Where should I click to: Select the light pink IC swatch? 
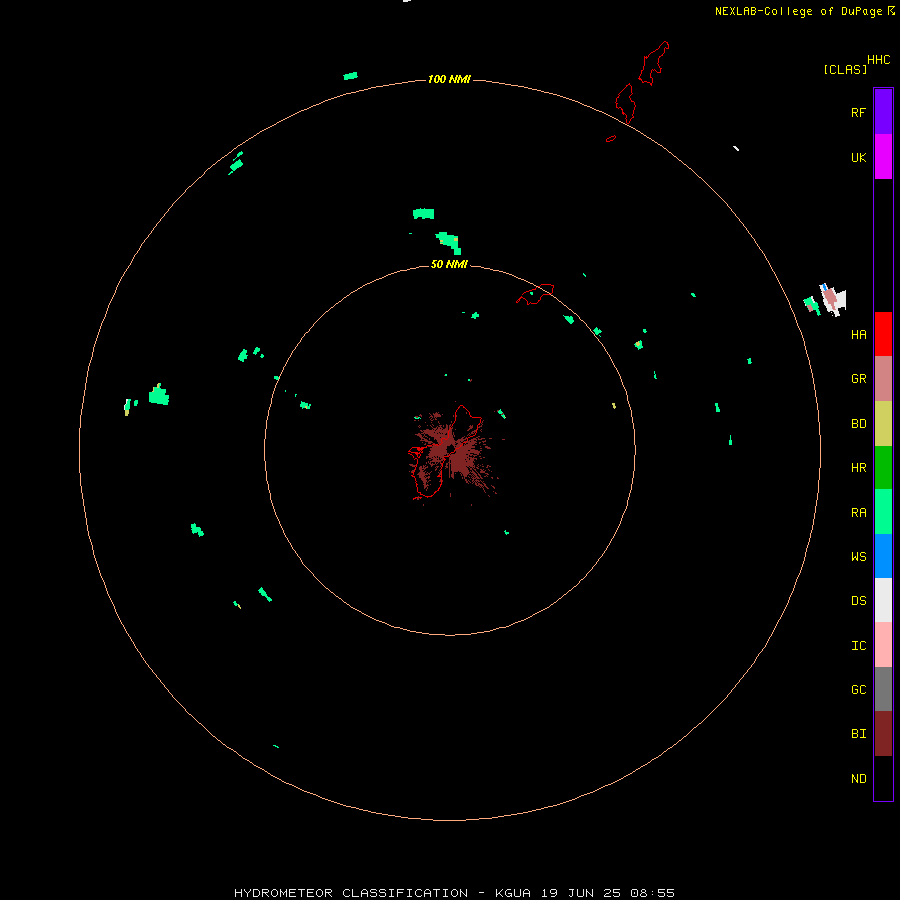pos(883,645)
